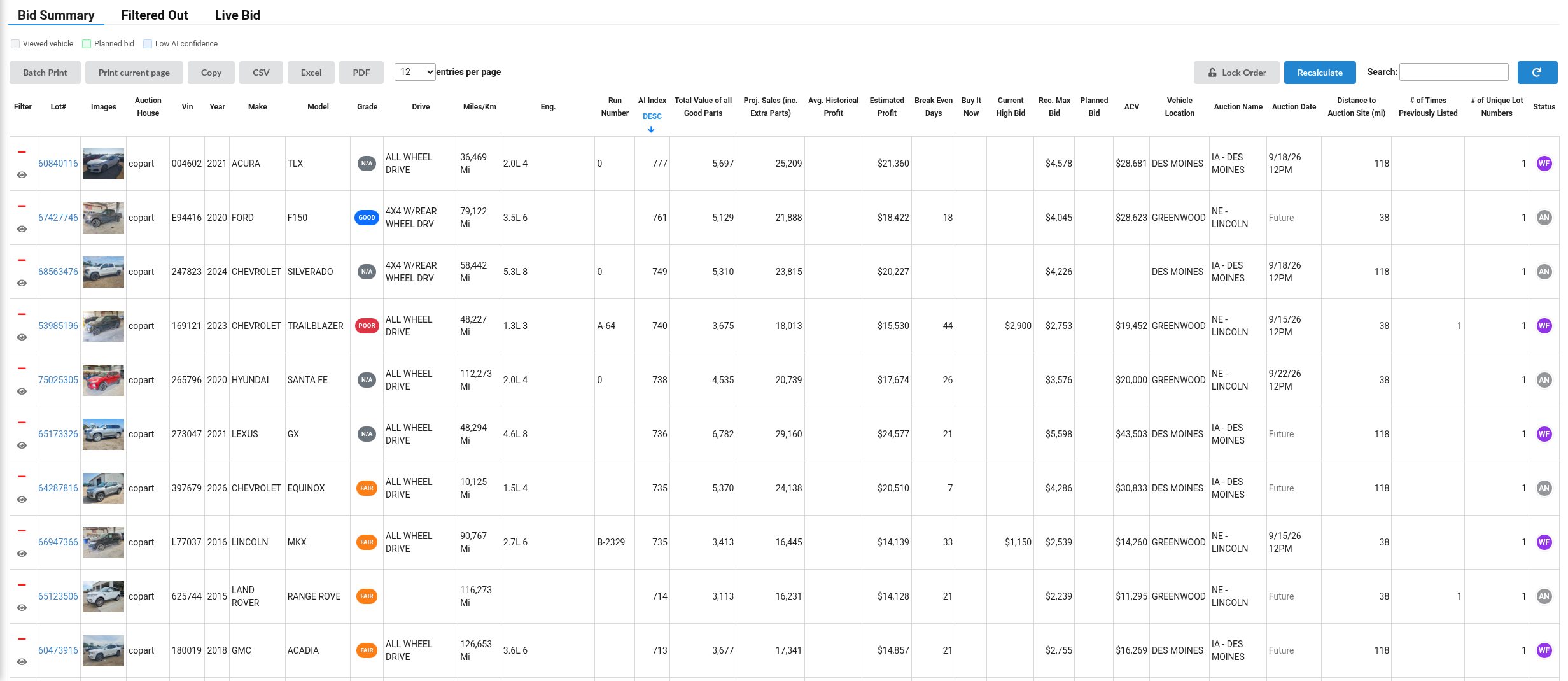1568x681 pixels.
Task: Click the red minus for Lincoln MKX row
Action: pyautogui.click(x=22, y=531)
